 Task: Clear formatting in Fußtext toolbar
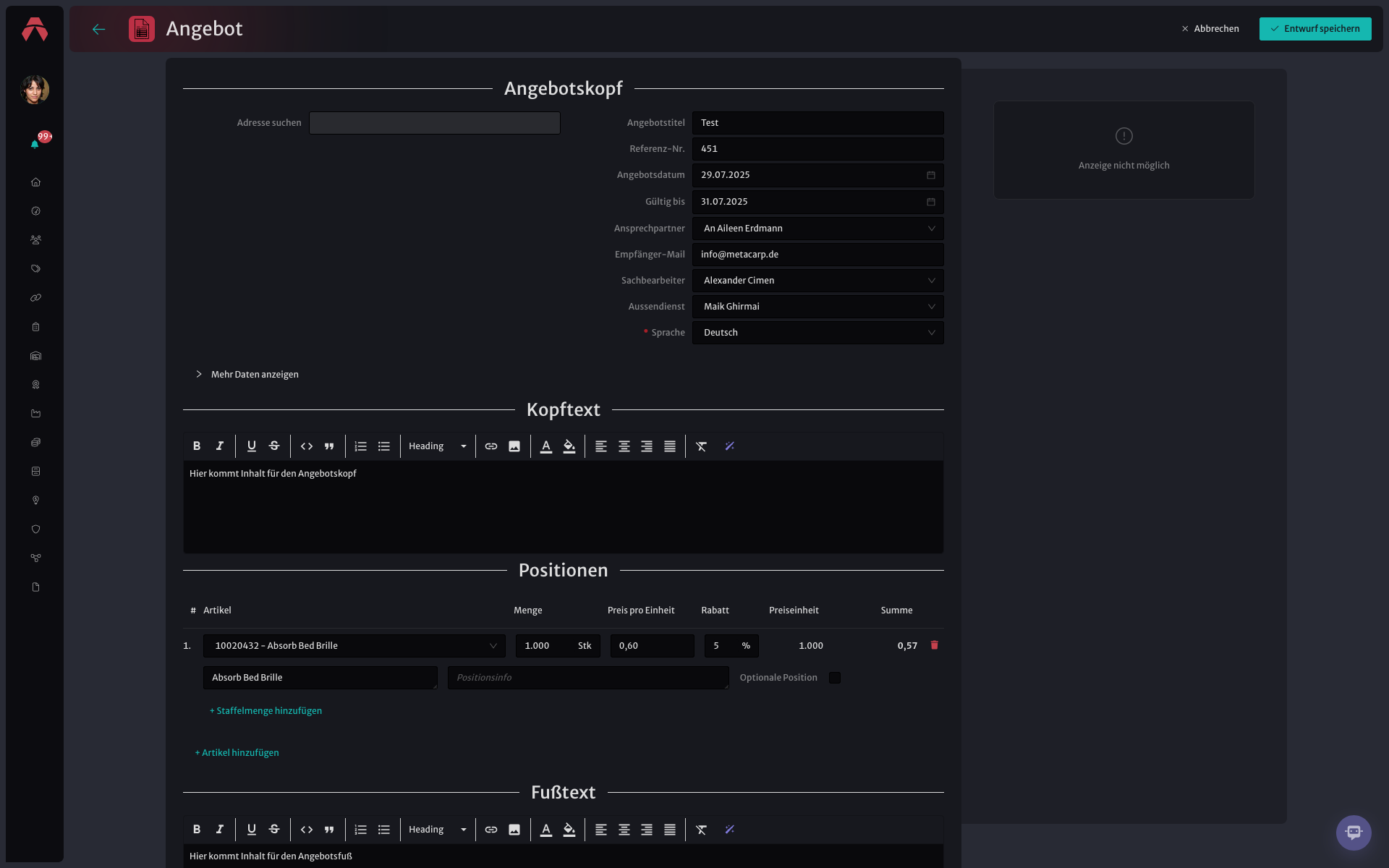coord(701,830)
